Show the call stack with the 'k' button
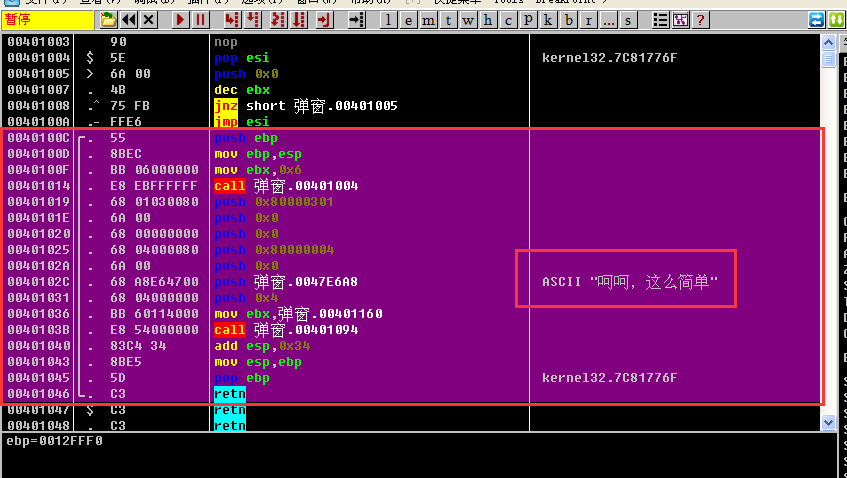Image resolution: width=847 pixels, height=478 pixels. click(x=548, y=20)
